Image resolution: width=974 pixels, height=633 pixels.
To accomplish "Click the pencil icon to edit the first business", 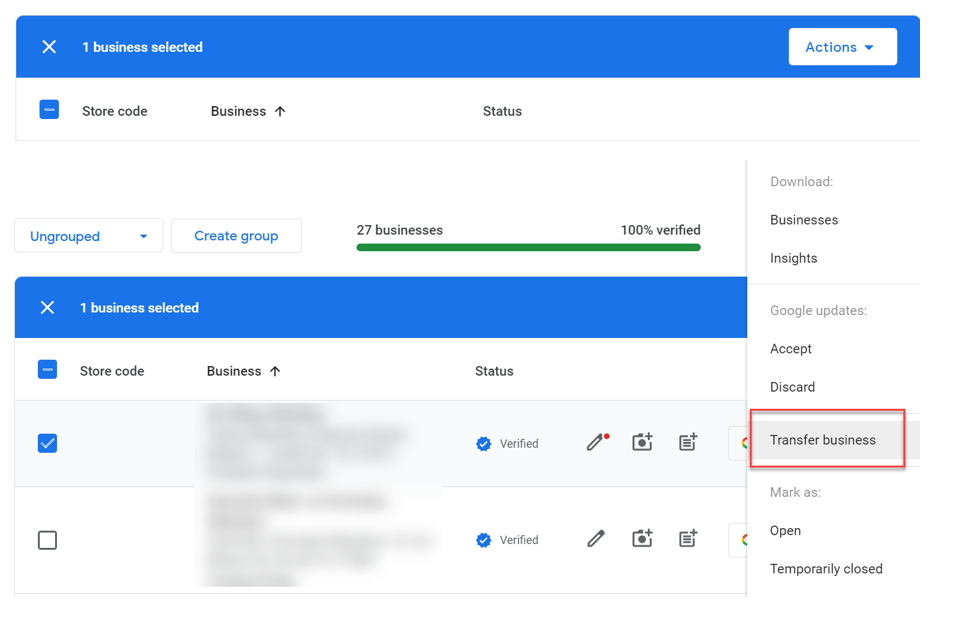I will point(595,443).
